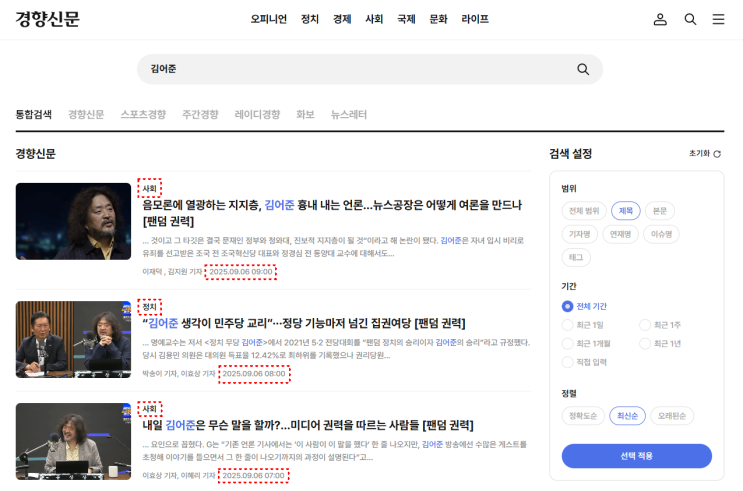Select 전체 기간 radio button

coord(567,306)
